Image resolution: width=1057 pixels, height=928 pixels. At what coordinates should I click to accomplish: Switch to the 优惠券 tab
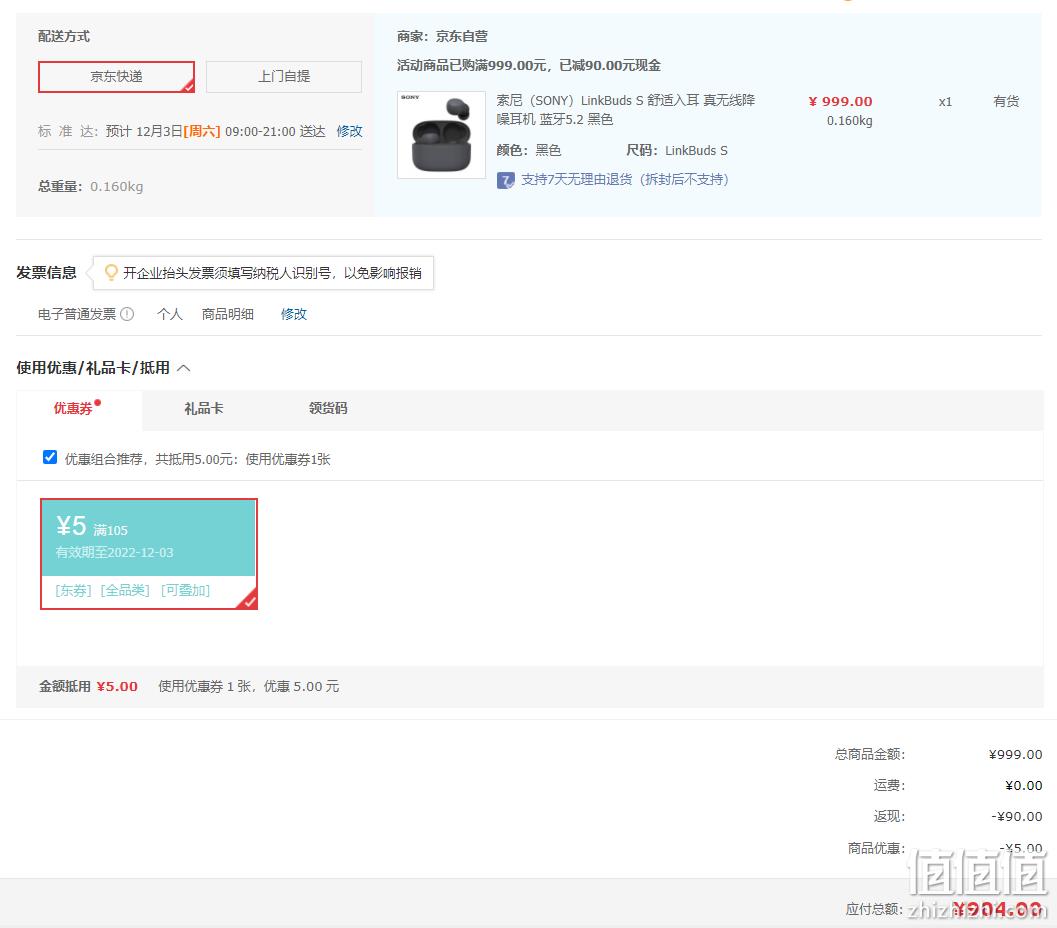[x=73, y=408]
